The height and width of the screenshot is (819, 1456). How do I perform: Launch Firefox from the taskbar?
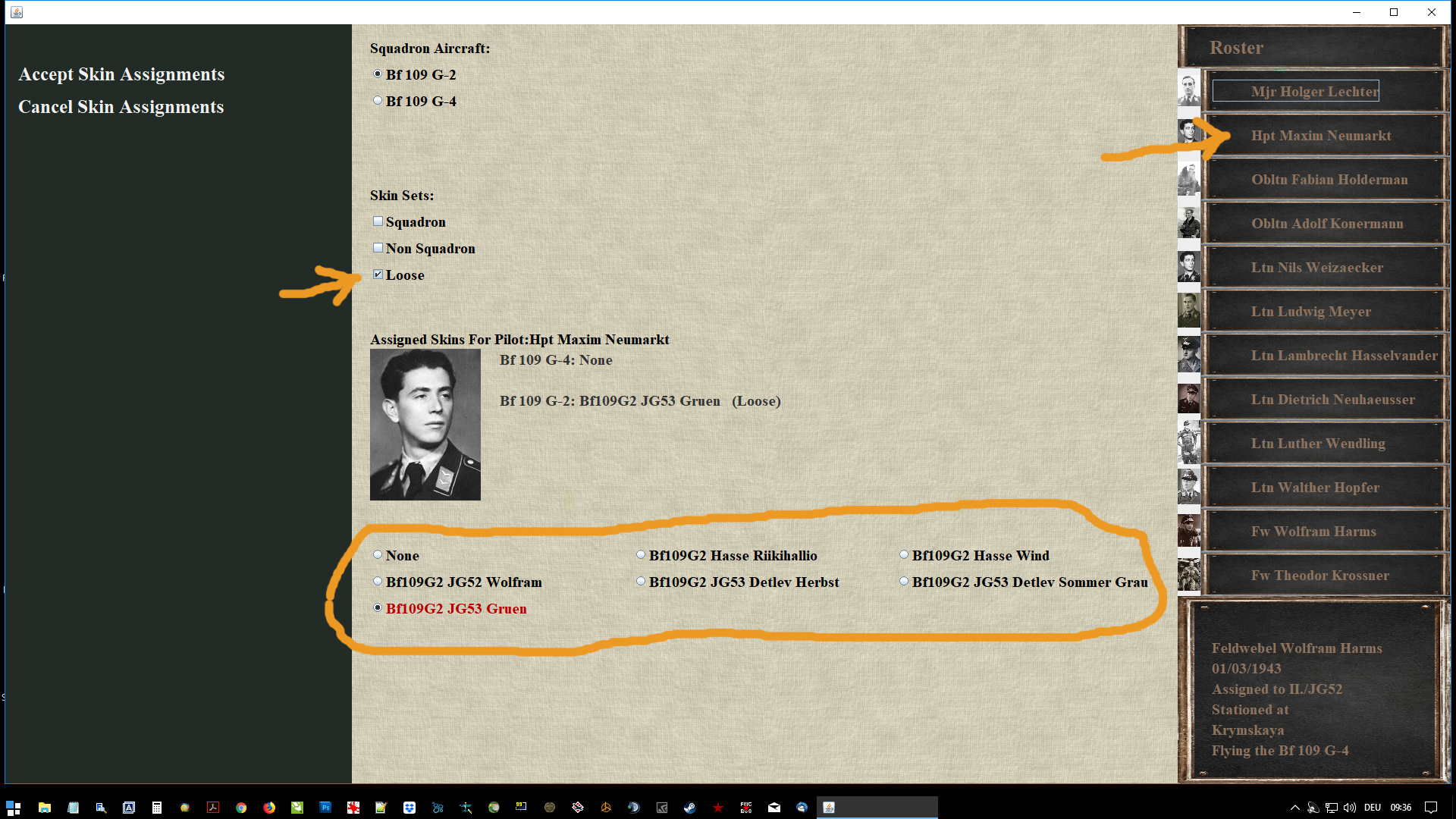point(269,808)
